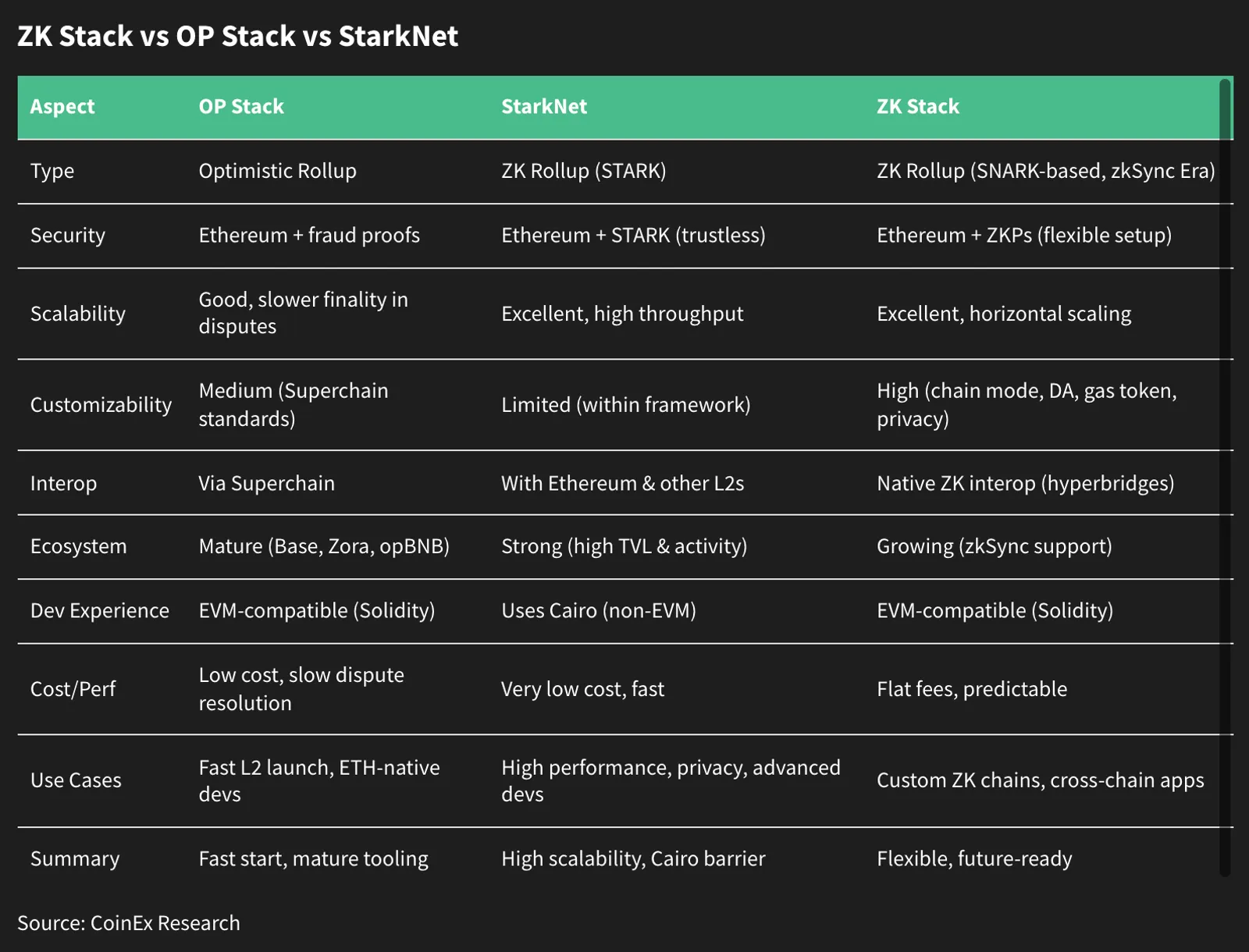Click the Cost/Perf row label

pos(73,689)
